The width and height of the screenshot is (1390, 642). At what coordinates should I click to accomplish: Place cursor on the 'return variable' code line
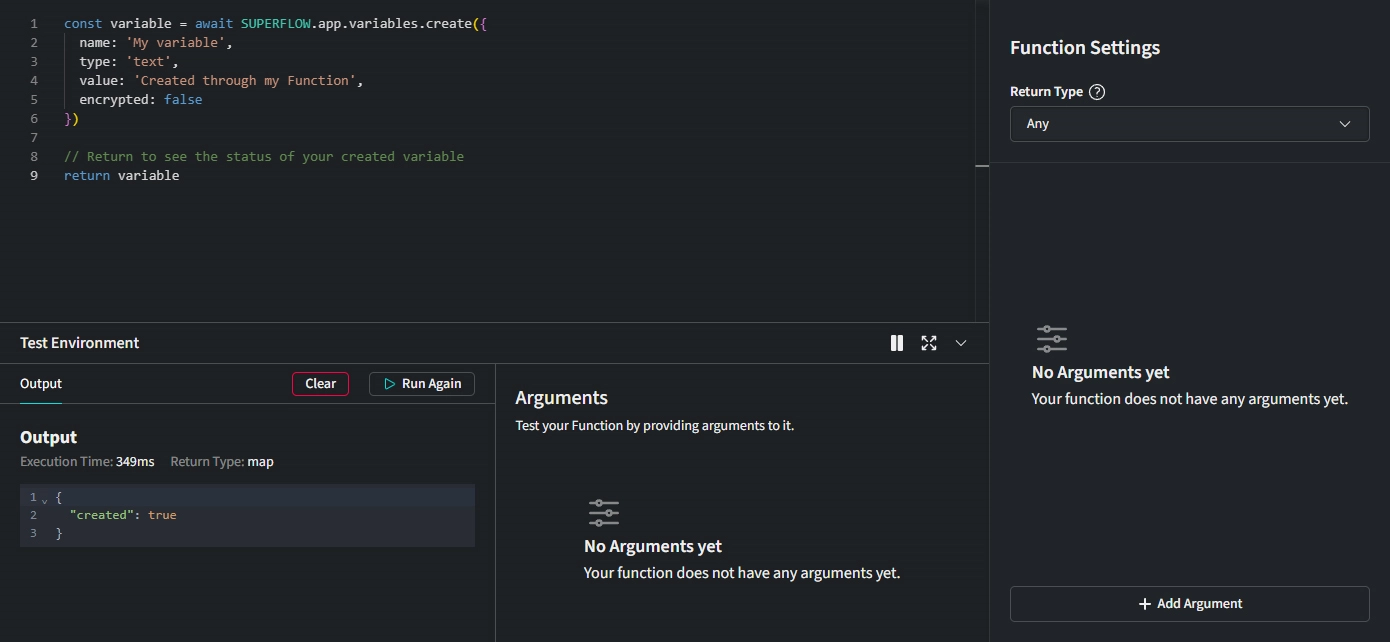click(122, 176)
